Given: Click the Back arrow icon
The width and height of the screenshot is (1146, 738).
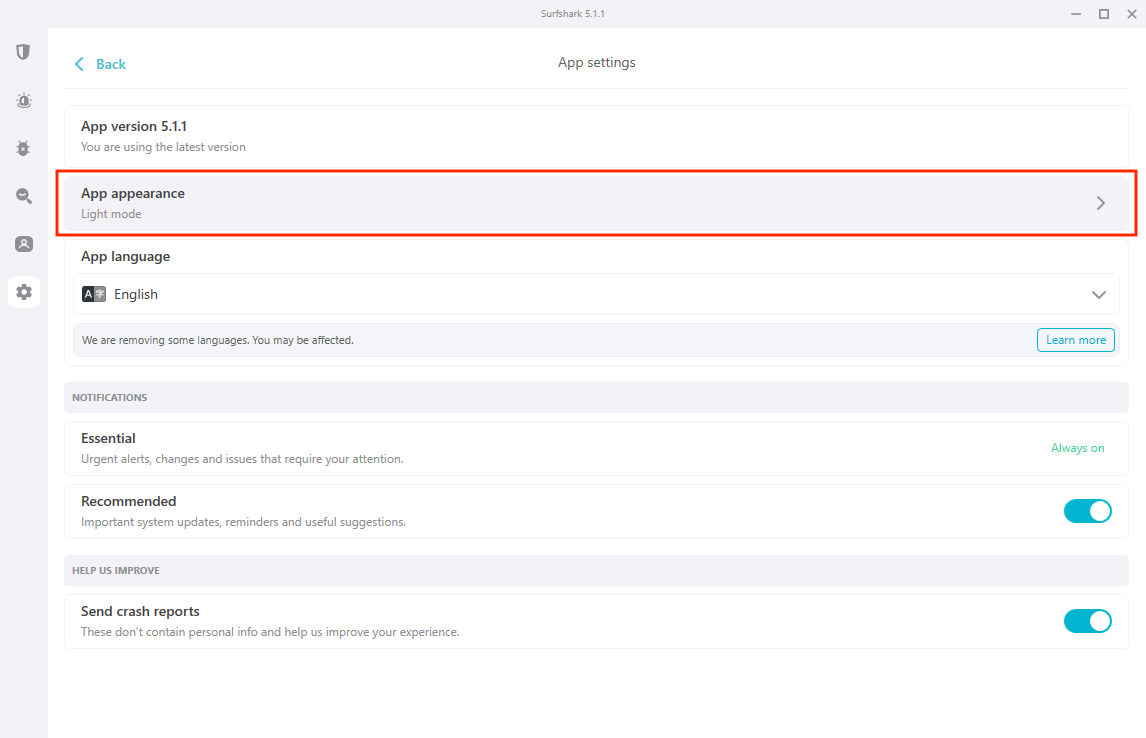Looking at the screenshot, I should pos(80,64).
